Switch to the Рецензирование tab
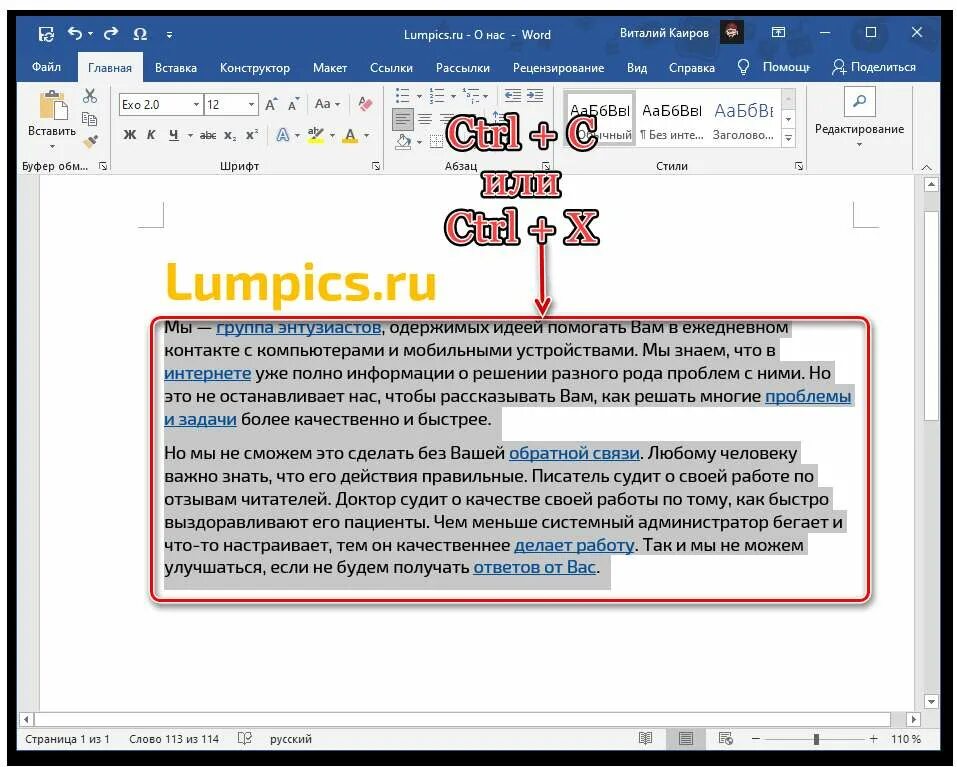Image resolution: width=957 pixels, height=767 pixels. point(558,68)
